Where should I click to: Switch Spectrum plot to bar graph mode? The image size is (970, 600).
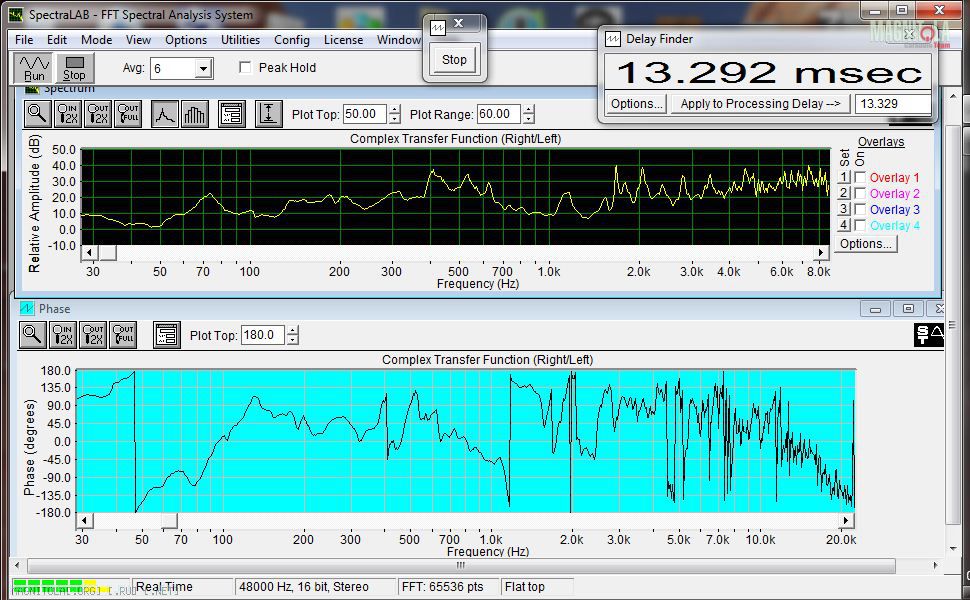point(194,114)
